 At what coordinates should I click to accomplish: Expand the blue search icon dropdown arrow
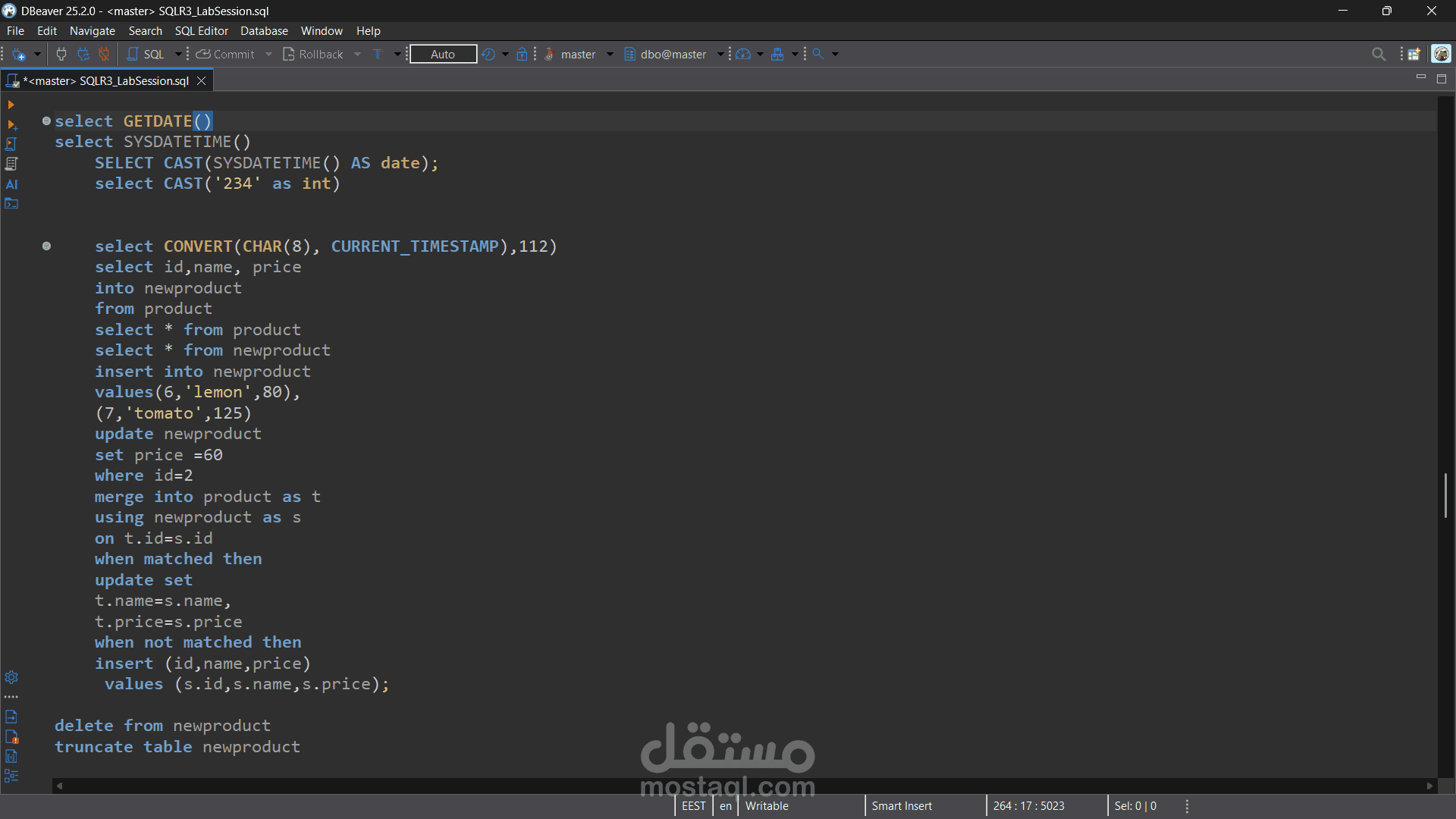(836, 54)
